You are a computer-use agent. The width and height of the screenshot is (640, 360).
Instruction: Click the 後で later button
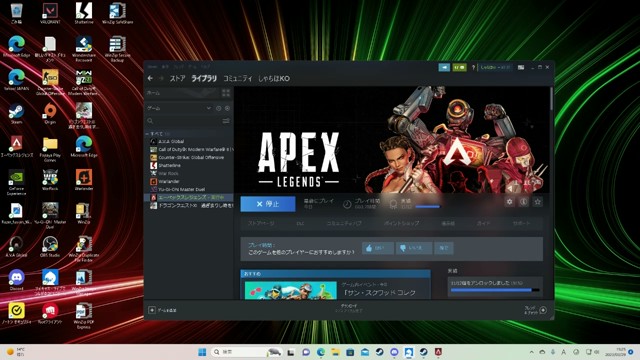444,248
